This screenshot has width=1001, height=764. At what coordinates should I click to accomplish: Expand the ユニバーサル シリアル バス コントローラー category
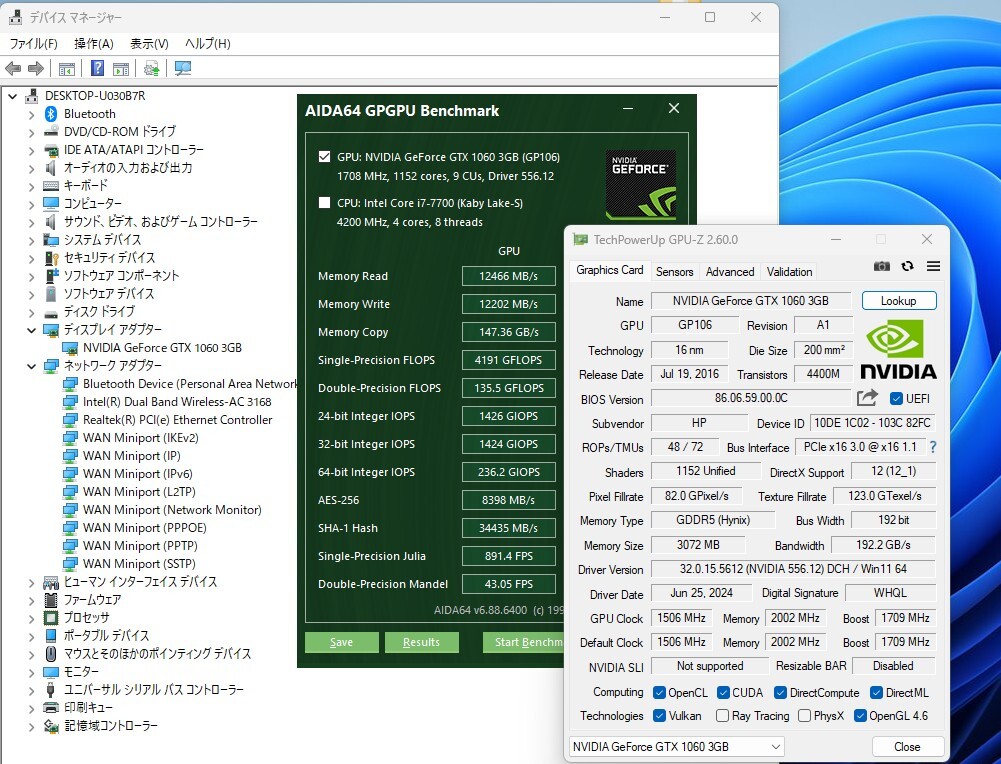click(x=31, y=691)
